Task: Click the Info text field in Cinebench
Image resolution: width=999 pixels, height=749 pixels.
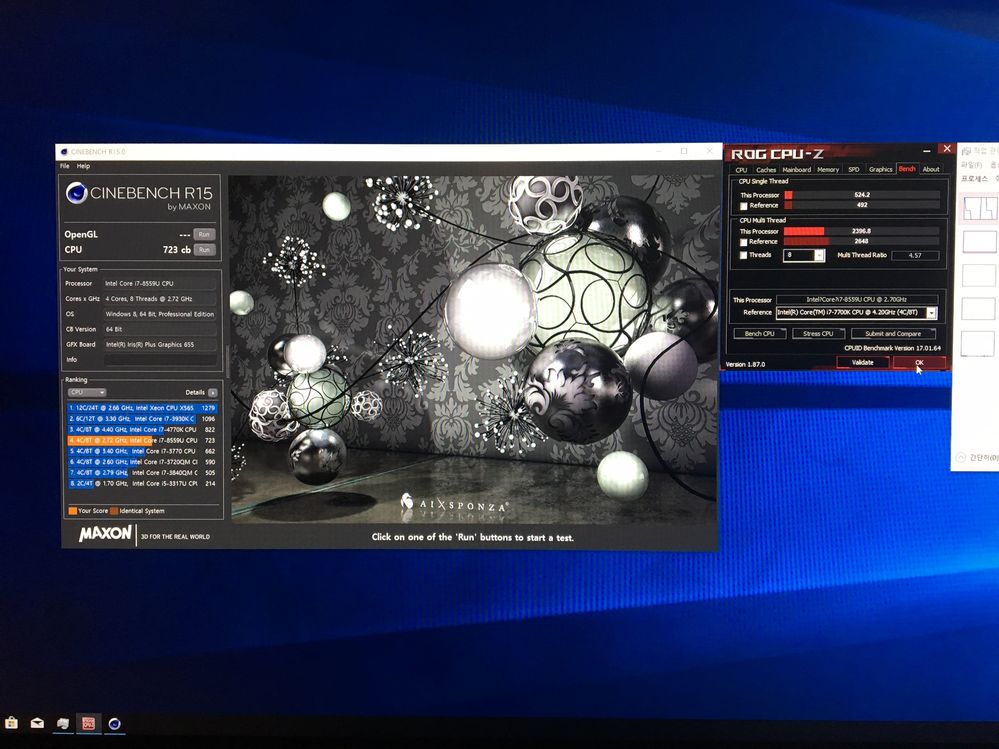Action: click(160, 360)
